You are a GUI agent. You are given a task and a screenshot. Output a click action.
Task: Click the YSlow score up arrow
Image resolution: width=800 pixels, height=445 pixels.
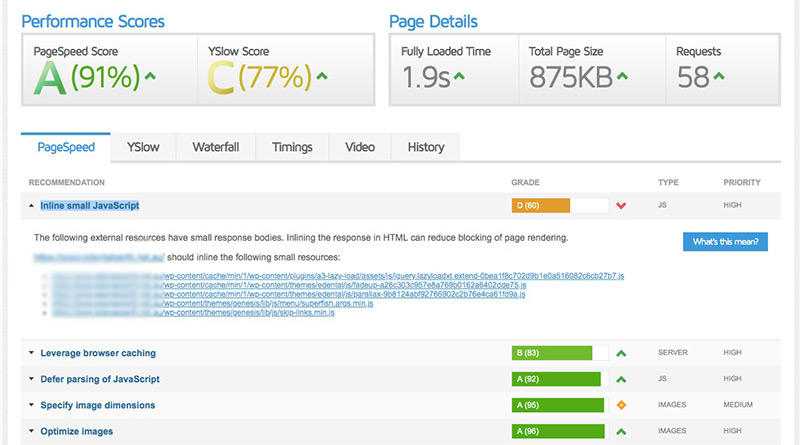[x=321, y=77]
